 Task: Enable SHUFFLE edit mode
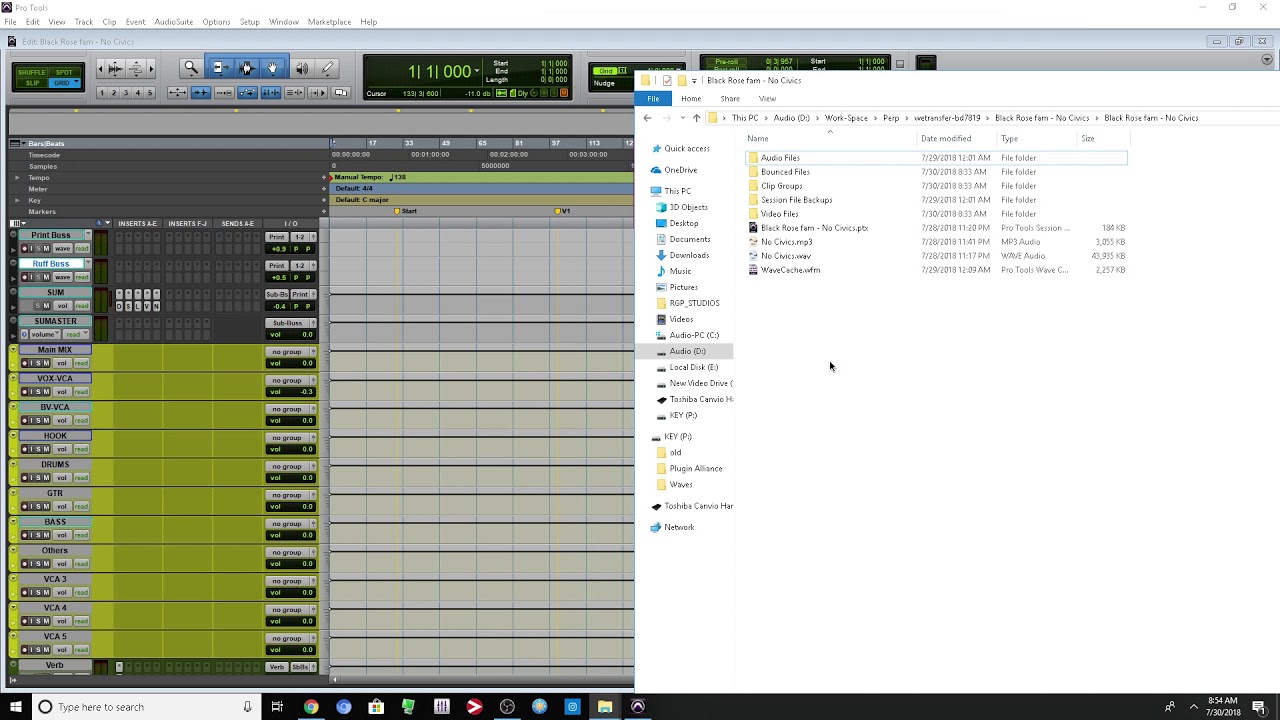(31, 73)
